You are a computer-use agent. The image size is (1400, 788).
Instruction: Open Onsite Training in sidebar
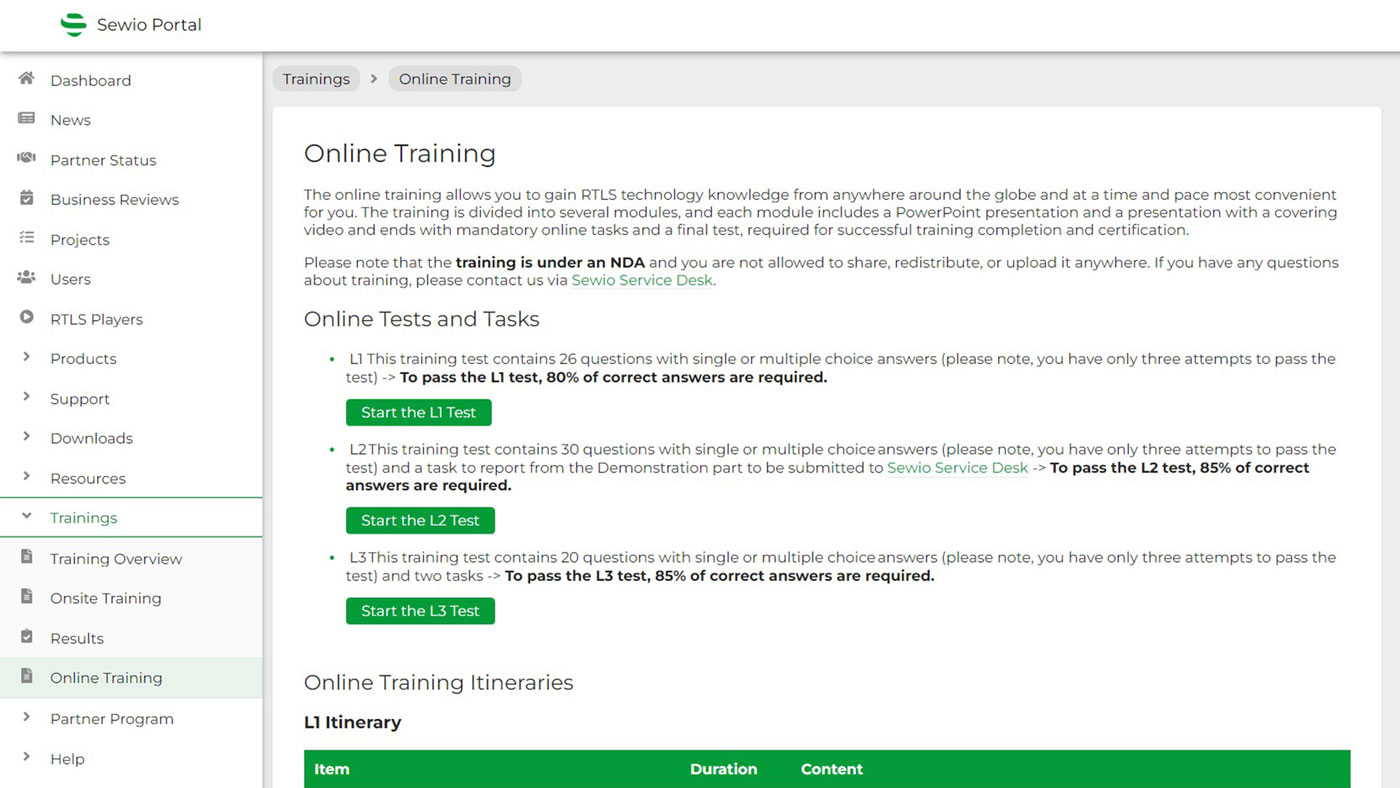[105, 598]
